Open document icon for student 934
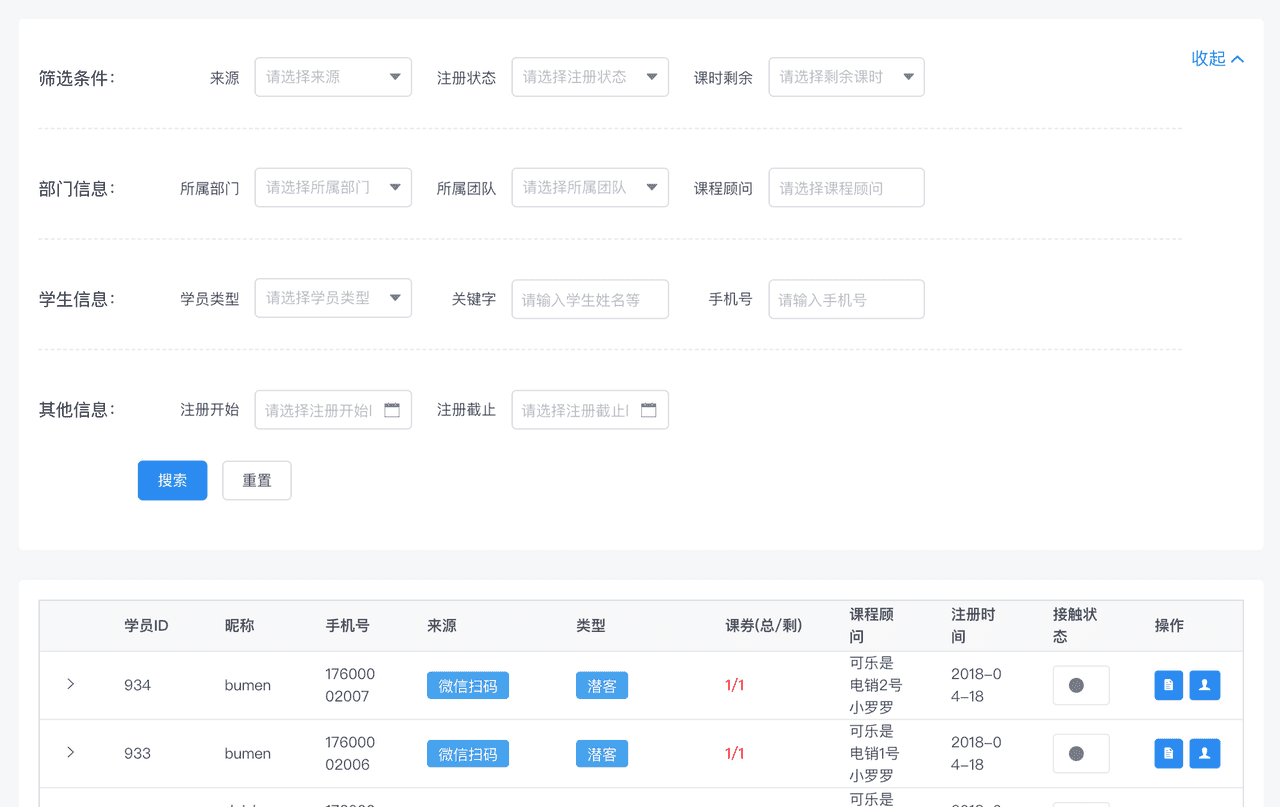1280x807 pixels. point(1169,685)
